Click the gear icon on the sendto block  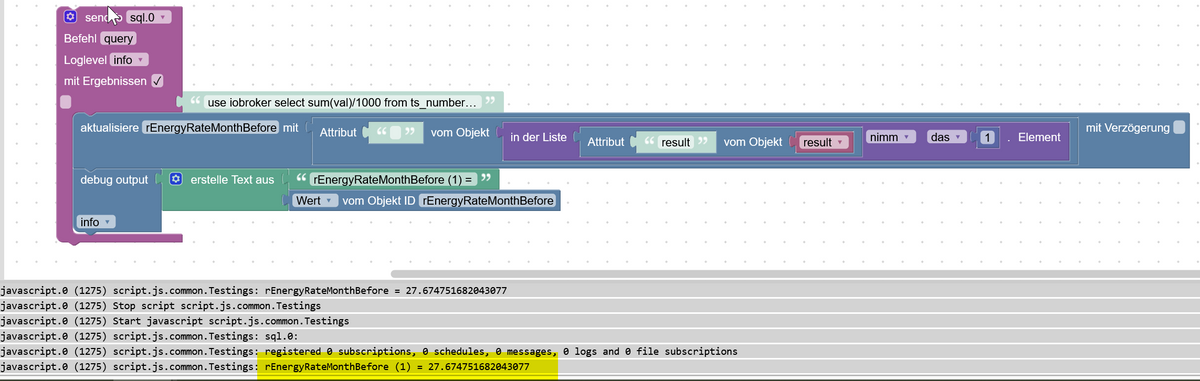[x=69, y=18]
